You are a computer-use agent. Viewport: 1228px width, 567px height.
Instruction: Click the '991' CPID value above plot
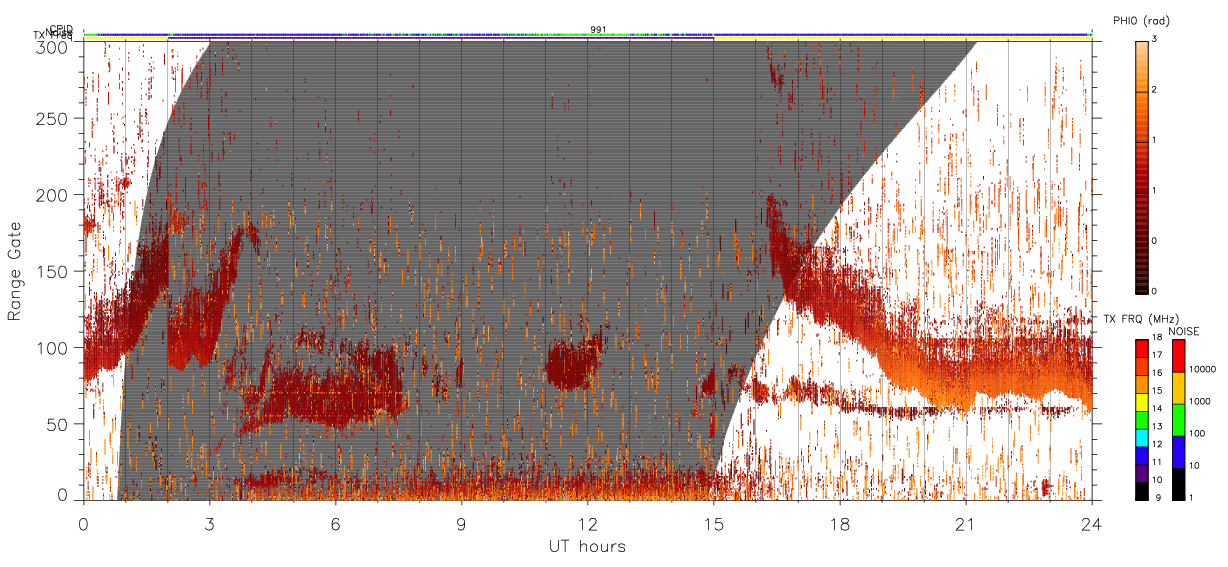[598, 29]
